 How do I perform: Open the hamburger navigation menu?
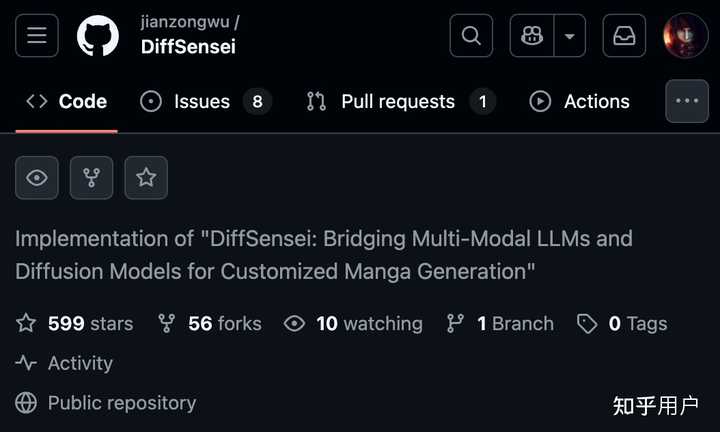click(37, 36)
